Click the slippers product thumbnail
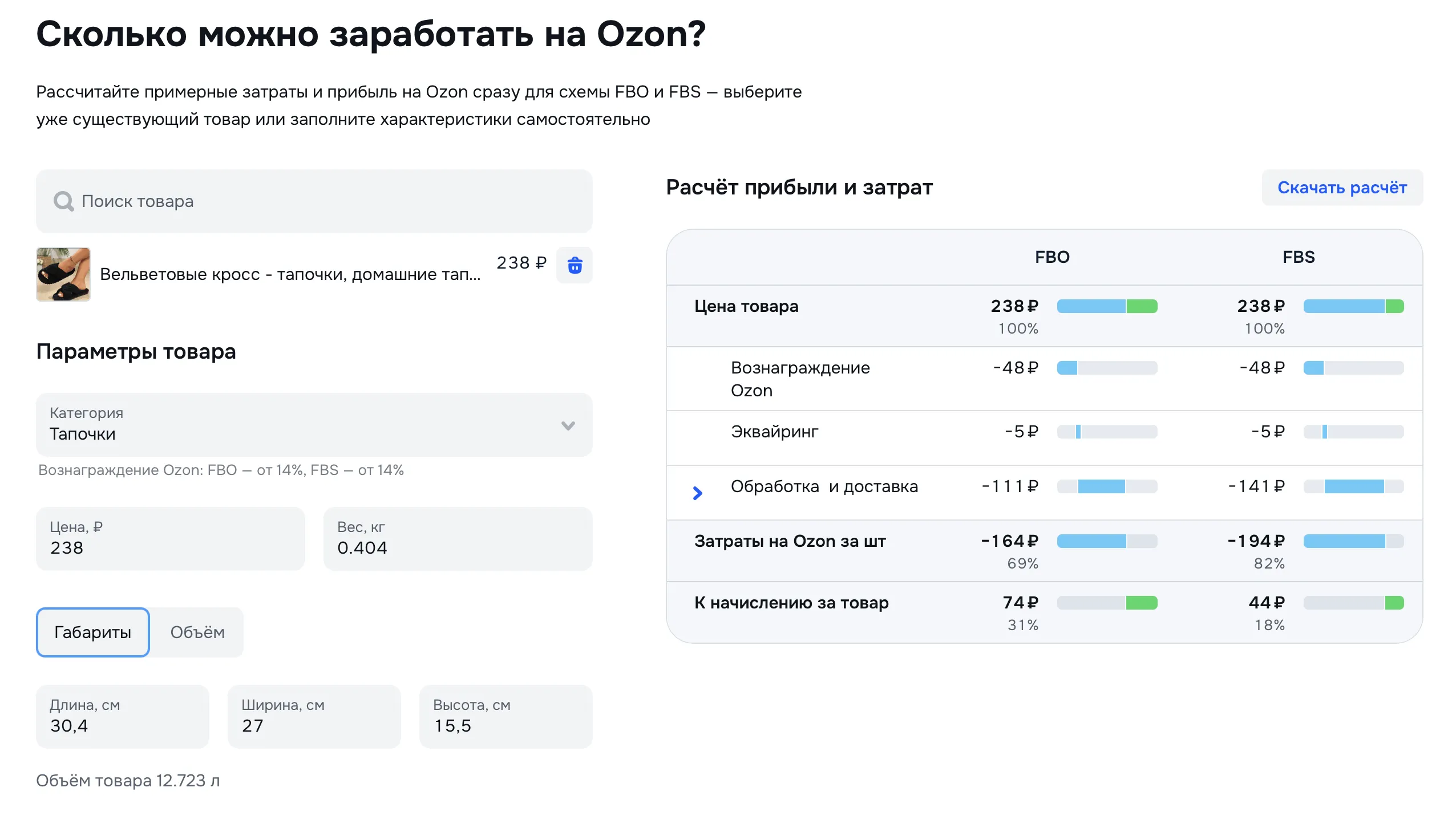The height and width of the screenshot is (824, 1456). 63,274
